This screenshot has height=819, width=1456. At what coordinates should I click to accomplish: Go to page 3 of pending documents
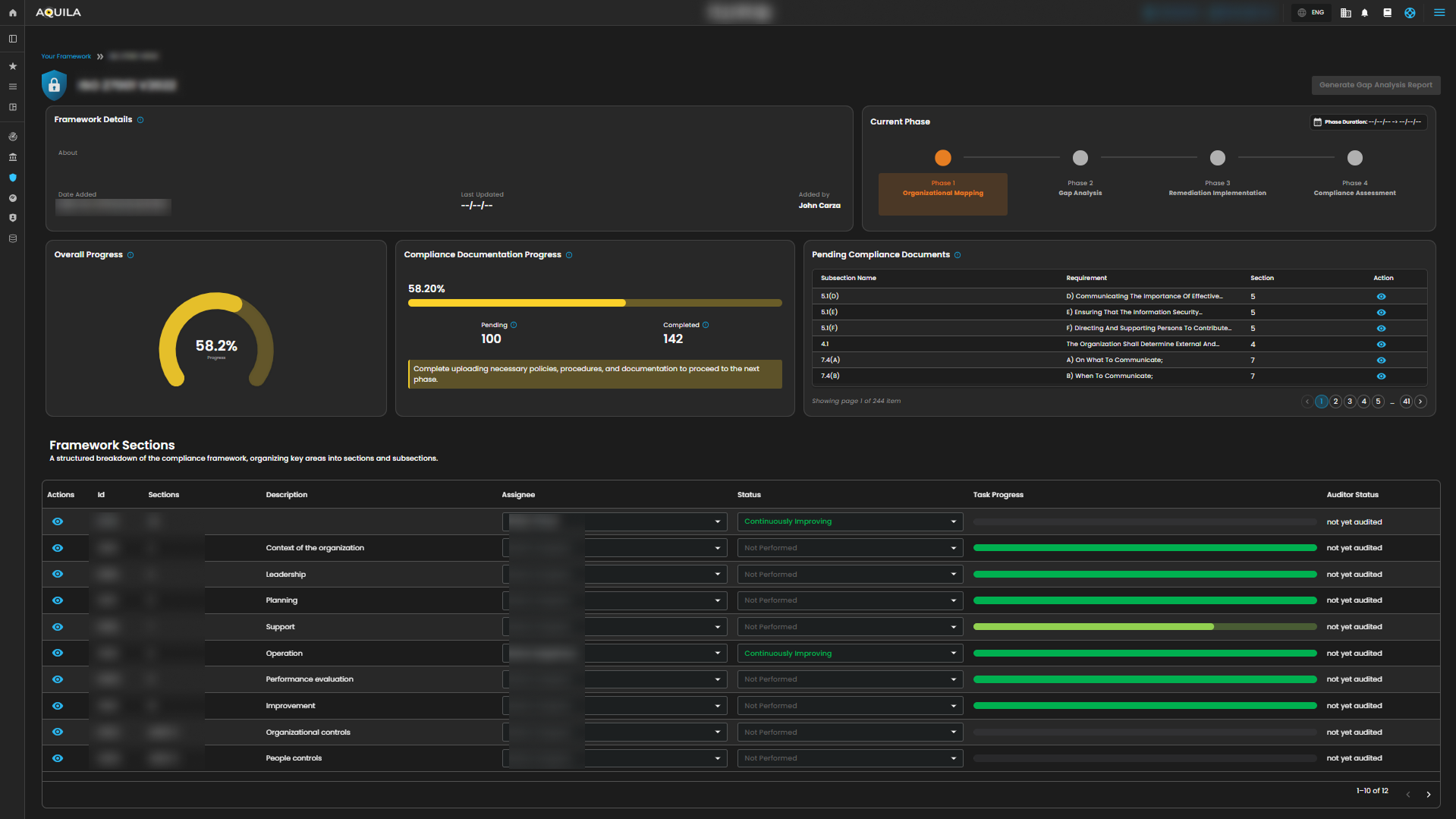click(x=1350, y=402)
